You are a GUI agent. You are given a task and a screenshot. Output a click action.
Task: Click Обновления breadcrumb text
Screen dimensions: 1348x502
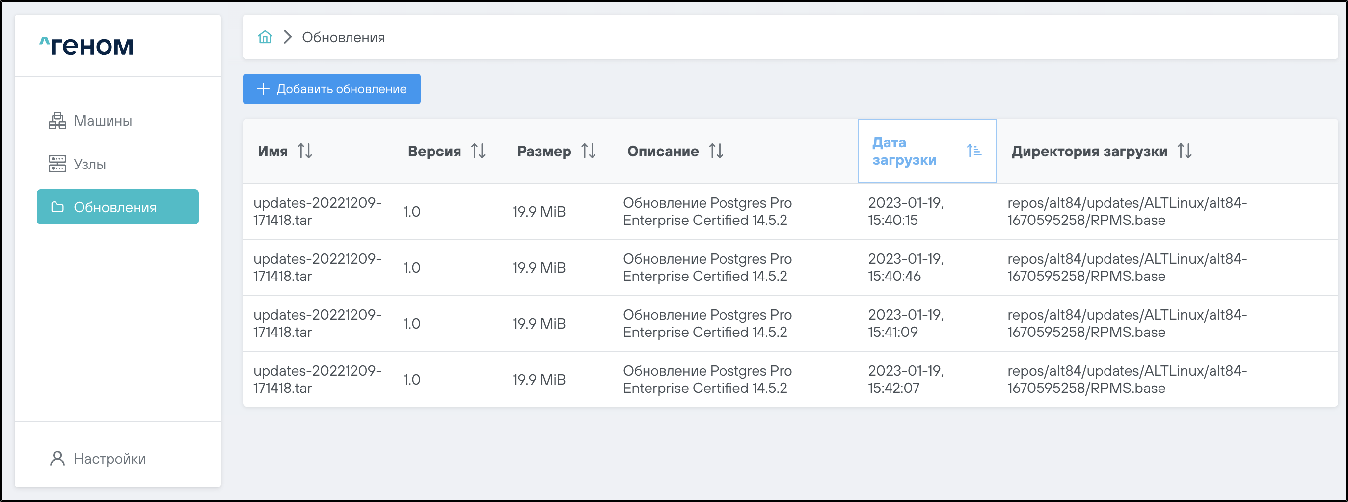[343, 37]
